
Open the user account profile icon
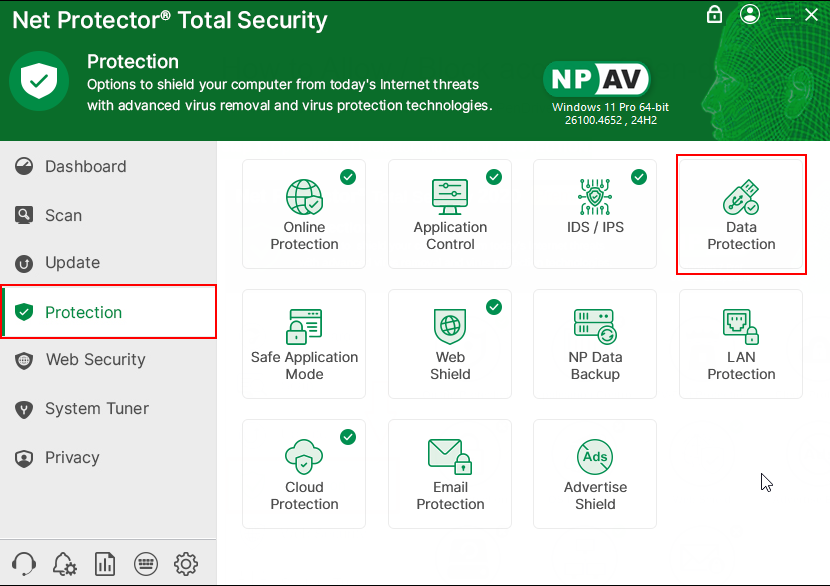click(751, 15)
